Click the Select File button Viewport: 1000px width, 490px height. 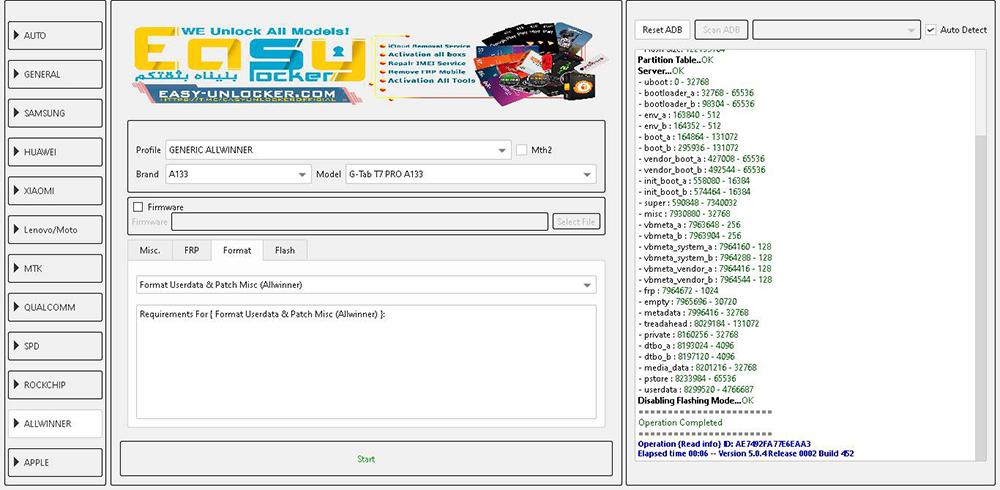pos(577,222)
